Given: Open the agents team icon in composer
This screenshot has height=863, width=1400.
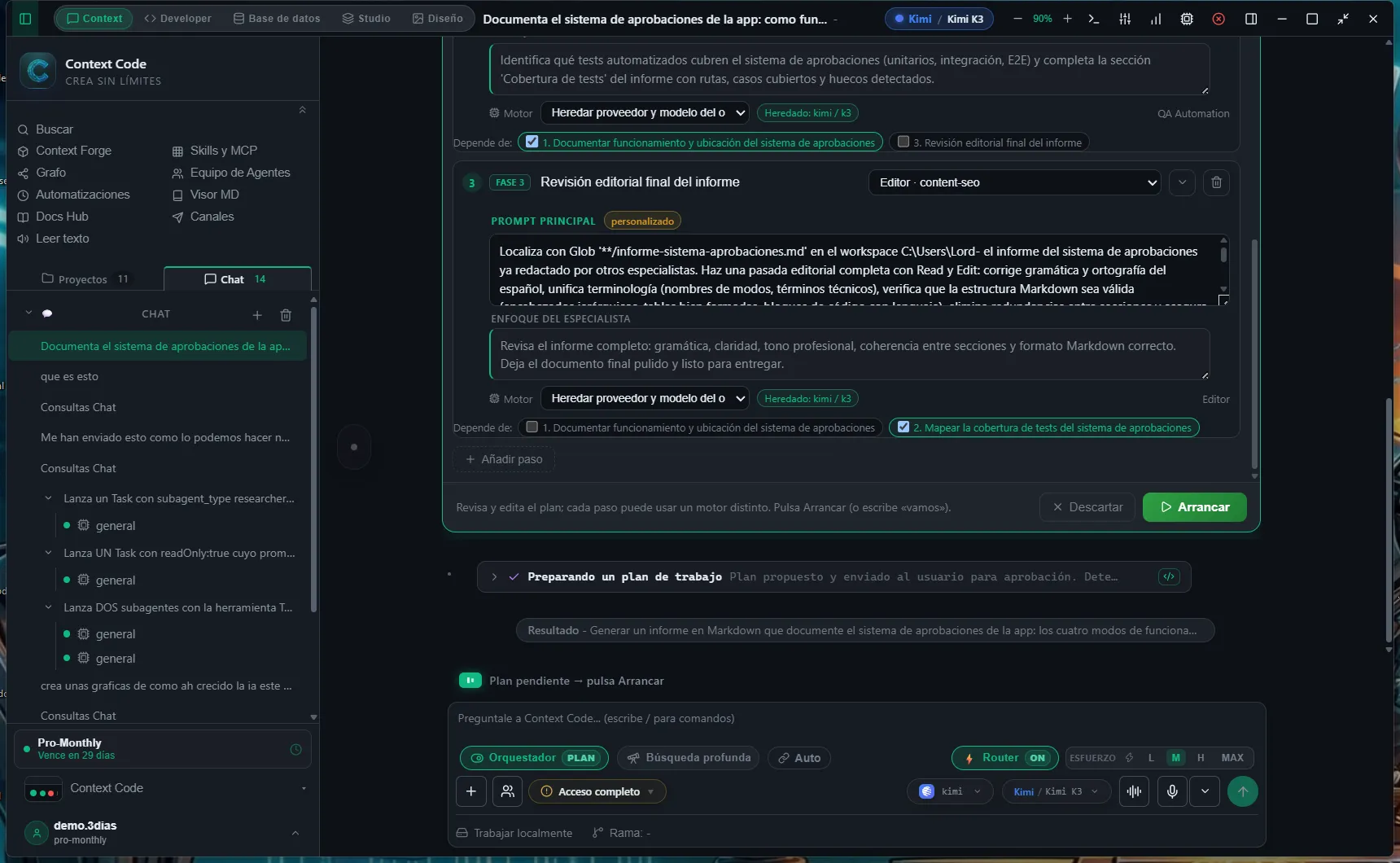Looking at the screenshot, I should point(507,791).
